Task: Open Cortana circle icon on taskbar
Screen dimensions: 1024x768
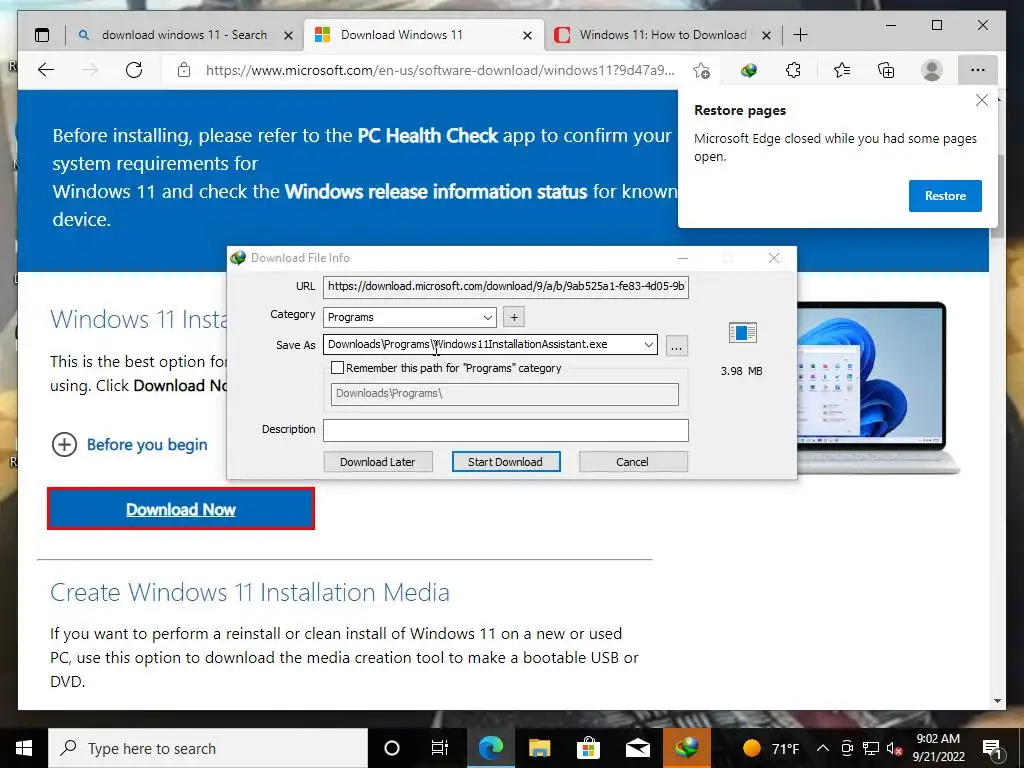Action: (392, 748)
